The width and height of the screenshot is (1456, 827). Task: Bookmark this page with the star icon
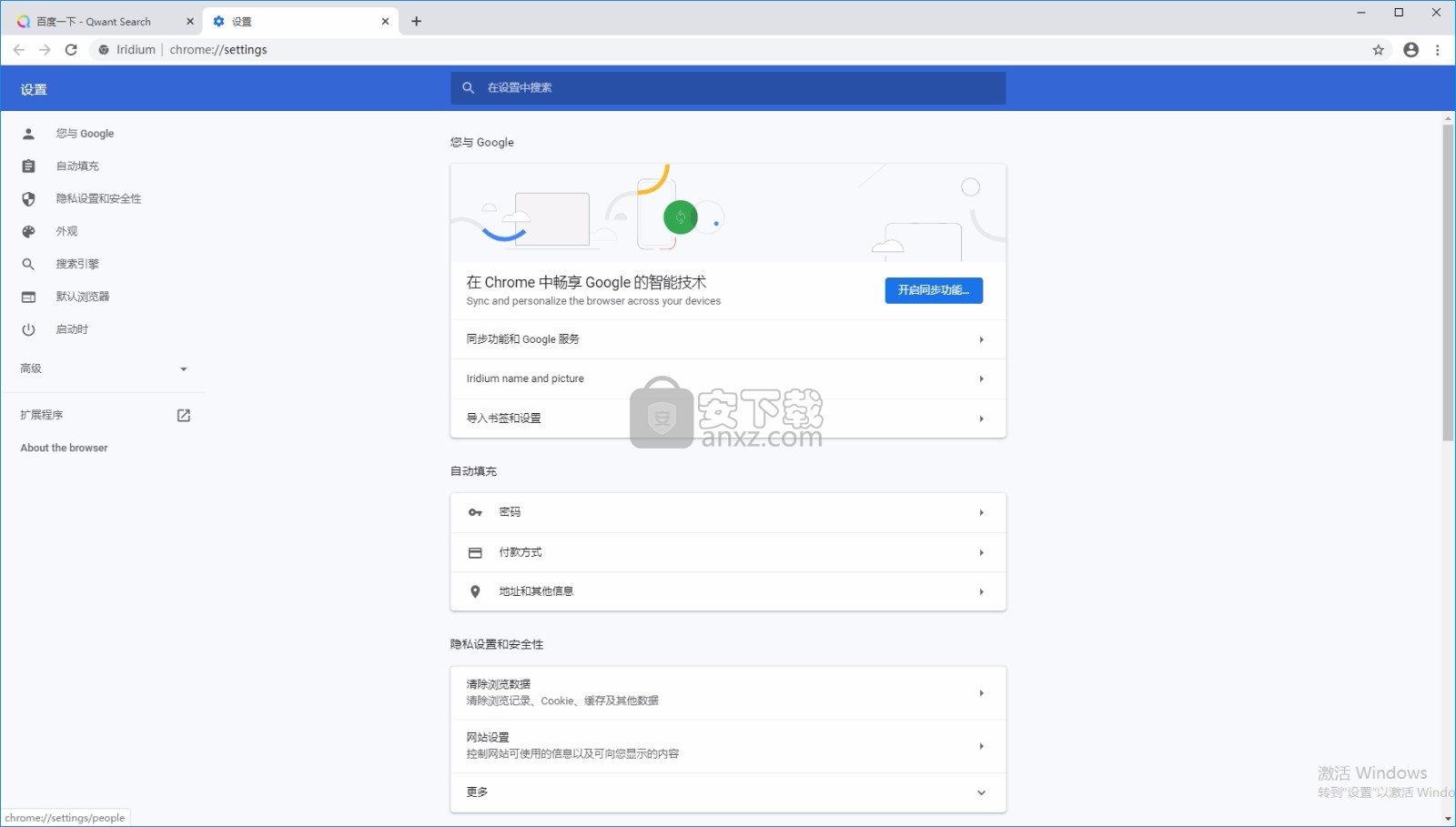coord(1378,50)
